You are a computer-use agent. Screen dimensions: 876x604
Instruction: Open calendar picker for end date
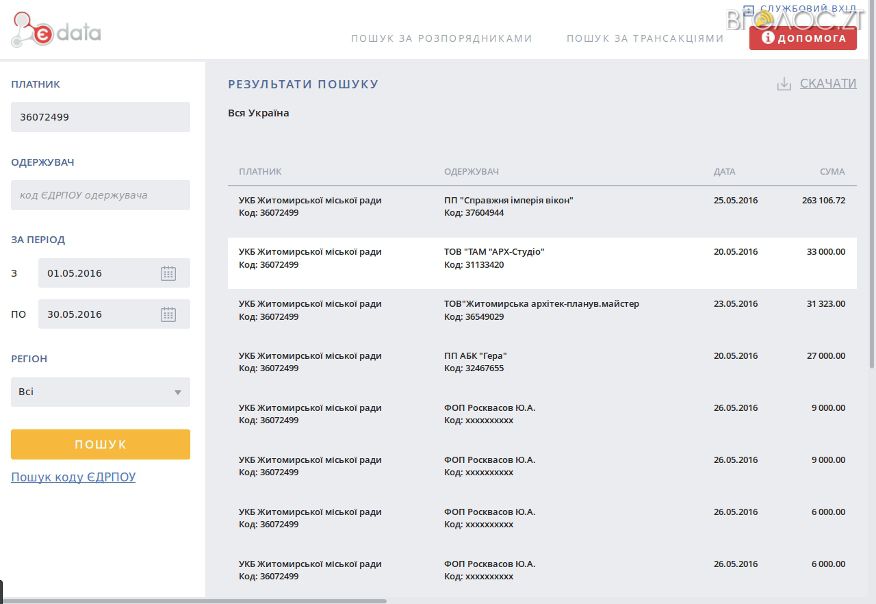coord(168,314)
